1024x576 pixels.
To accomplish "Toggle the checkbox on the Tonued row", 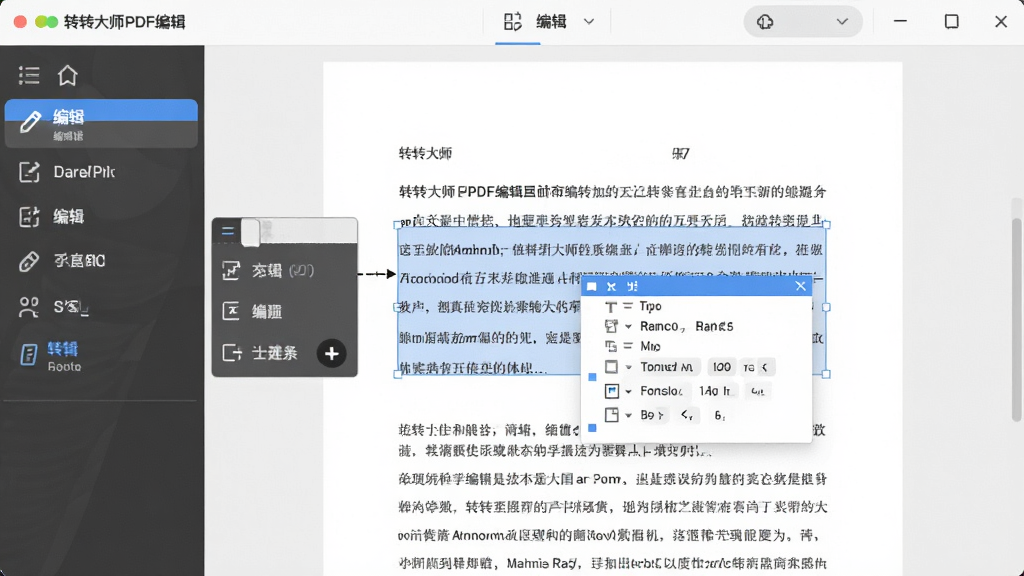I will click(x=611, y=367).
